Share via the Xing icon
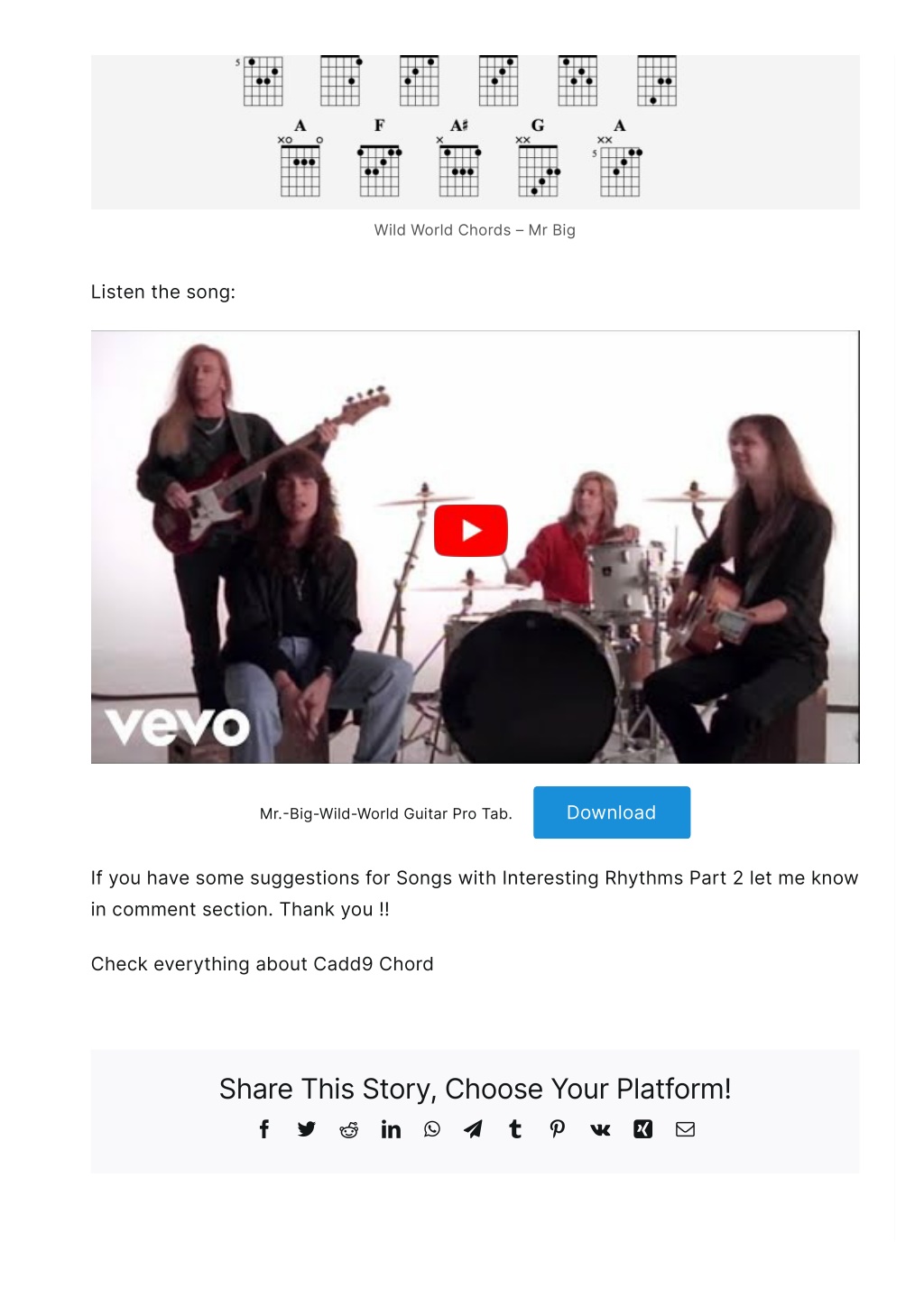 (642, 1129)
